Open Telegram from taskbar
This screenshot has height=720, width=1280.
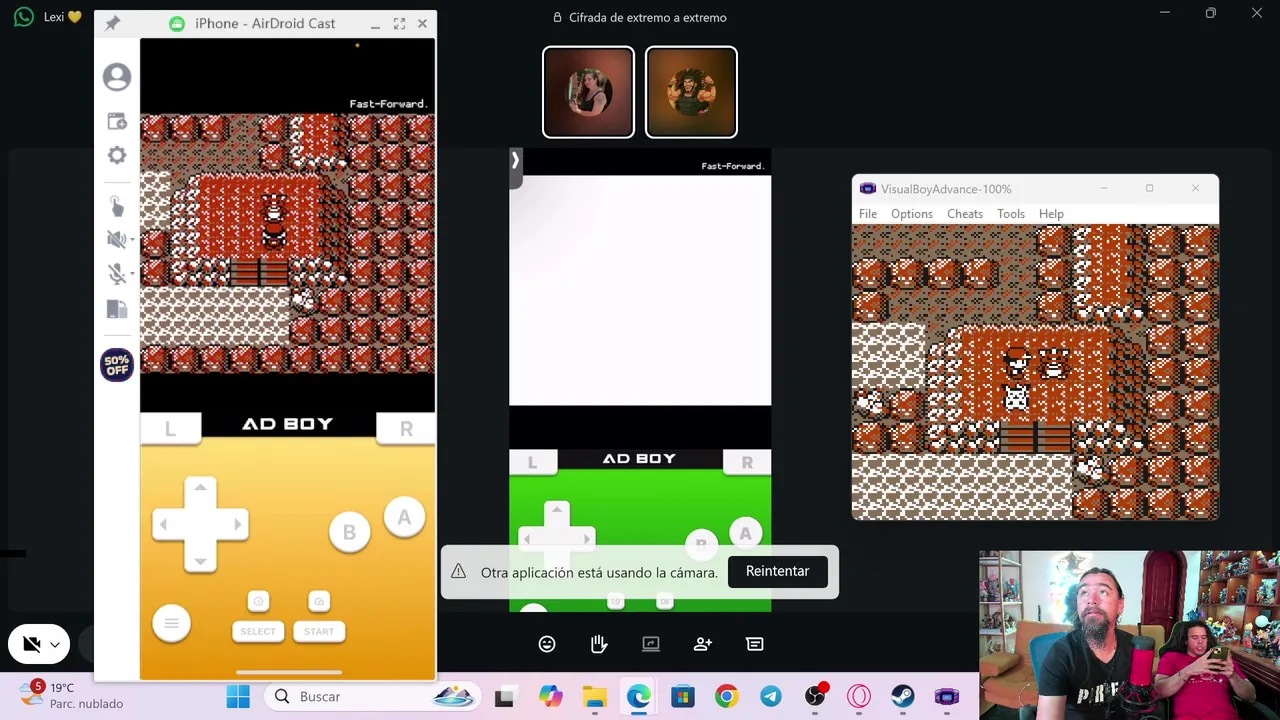771,697
